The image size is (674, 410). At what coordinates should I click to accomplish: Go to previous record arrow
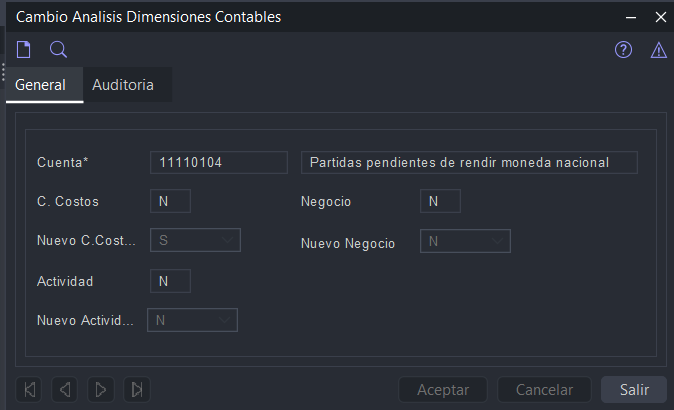(x=65, y=389)
